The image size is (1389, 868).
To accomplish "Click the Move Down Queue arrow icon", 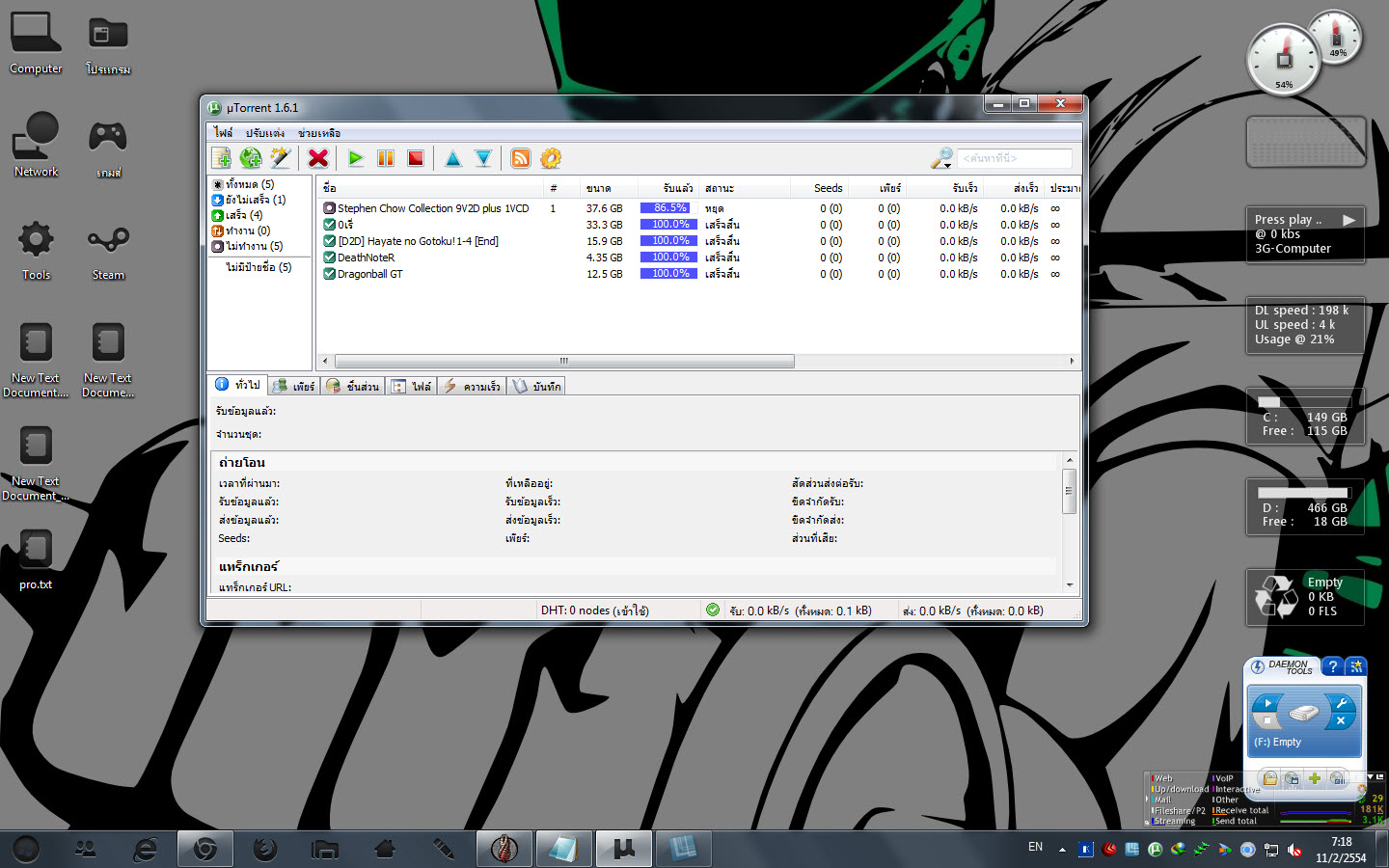I will click(x=483, y=158).
